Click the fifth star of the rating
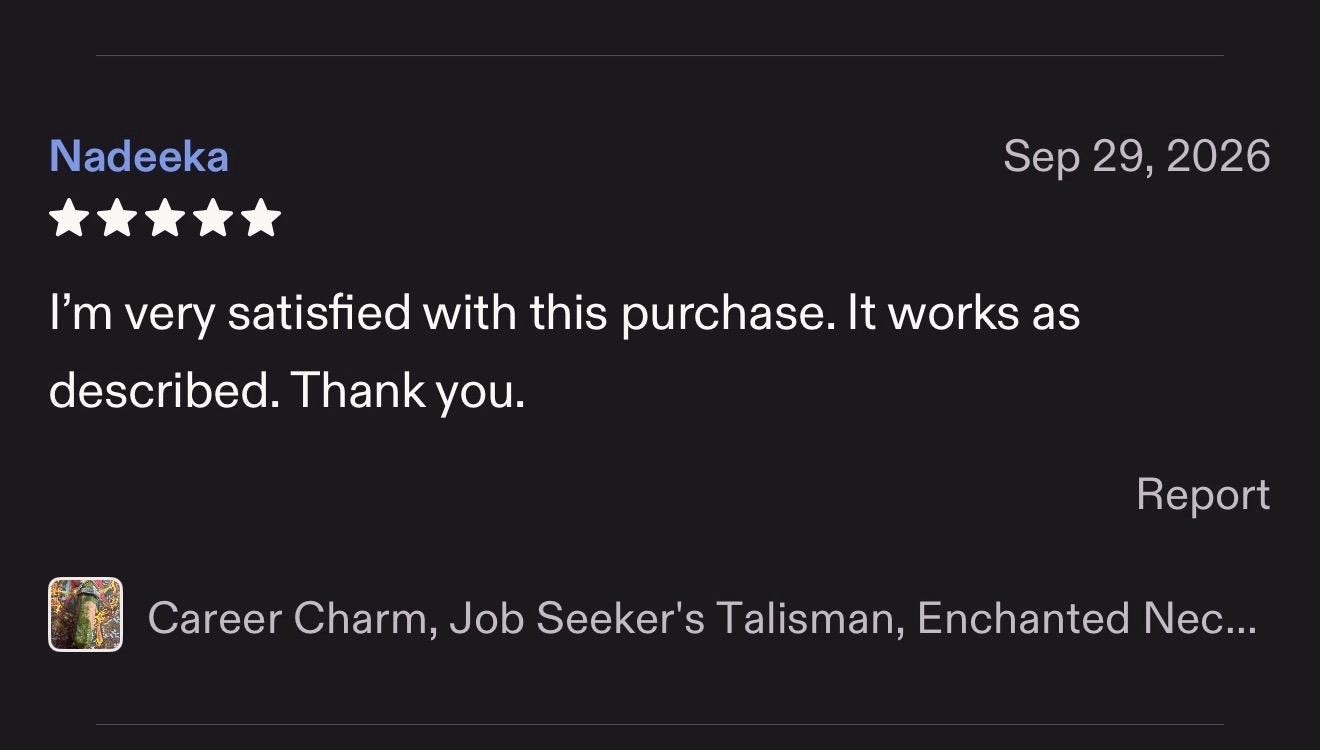This screenshot has width=1320, height=750. [x=261, y=218]
